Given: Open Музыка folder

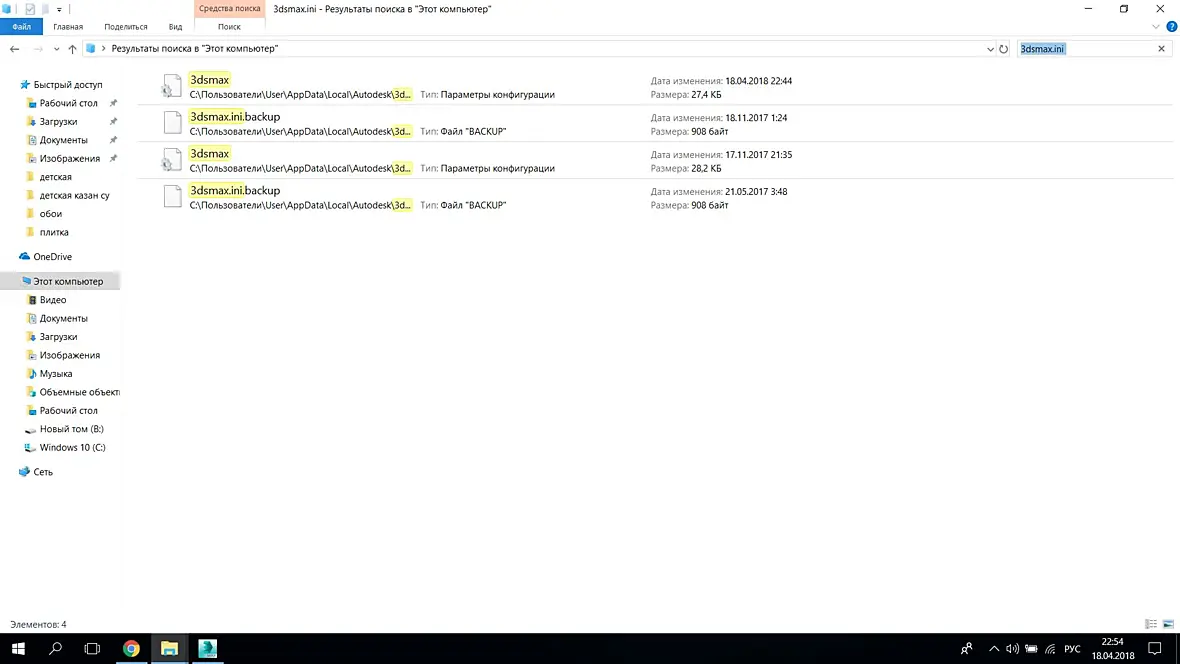Looking at the screenshot, I should [56, 373].
